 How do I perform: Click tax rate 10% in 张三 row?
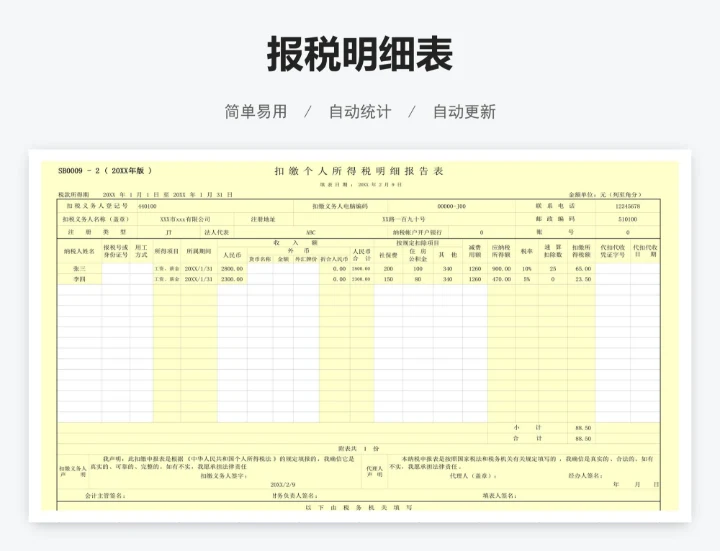point(527,269)
